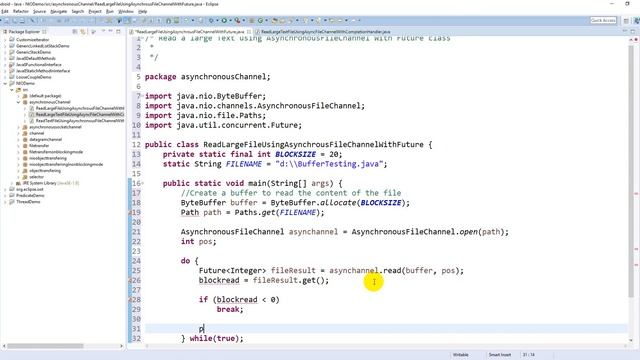The height and width of the screenshot is (360, 640).
Task: Open the Edit menu
Action: (4, 11)
